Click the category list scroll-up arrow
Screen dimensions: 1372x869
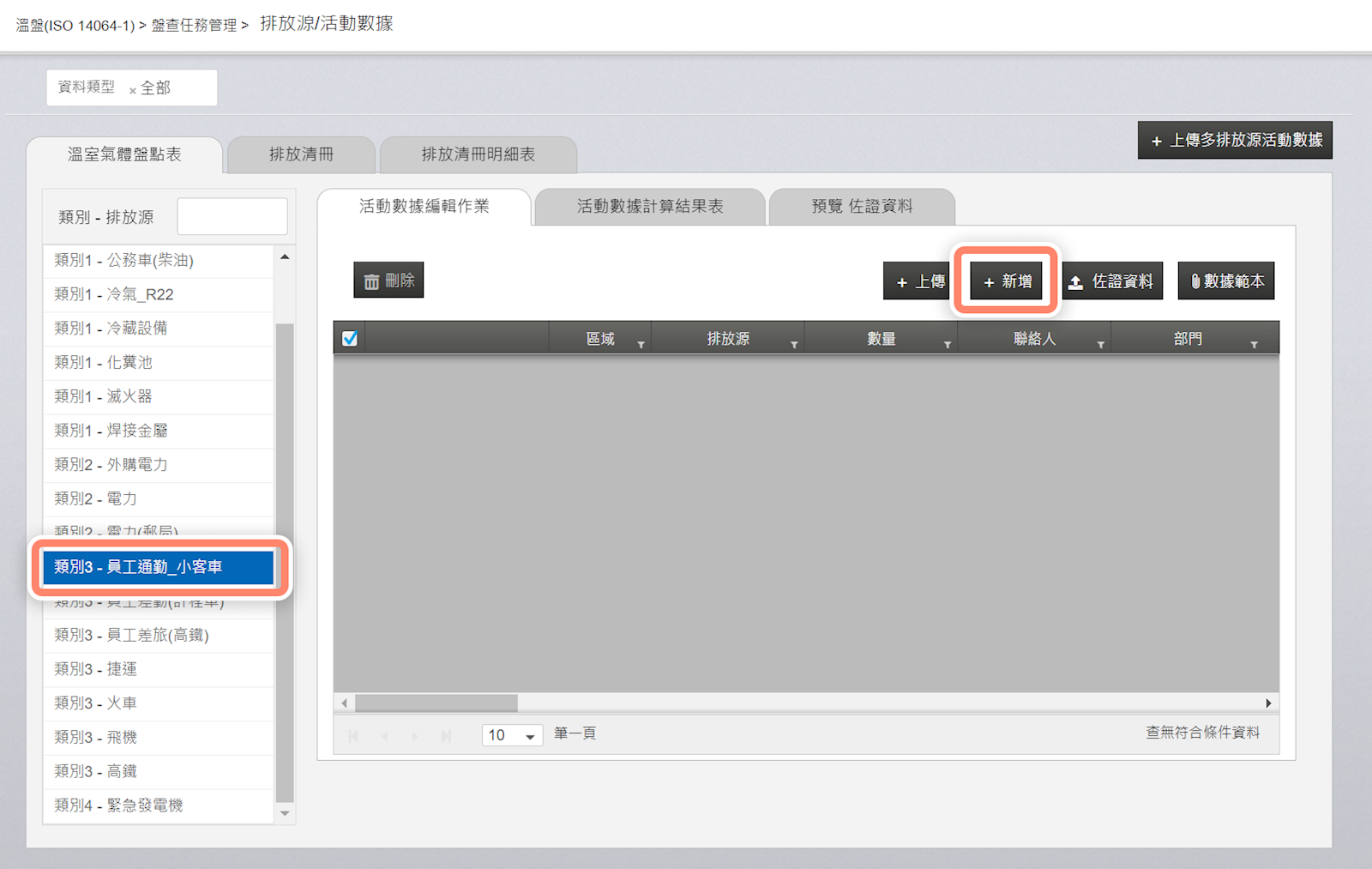(285, 256)
